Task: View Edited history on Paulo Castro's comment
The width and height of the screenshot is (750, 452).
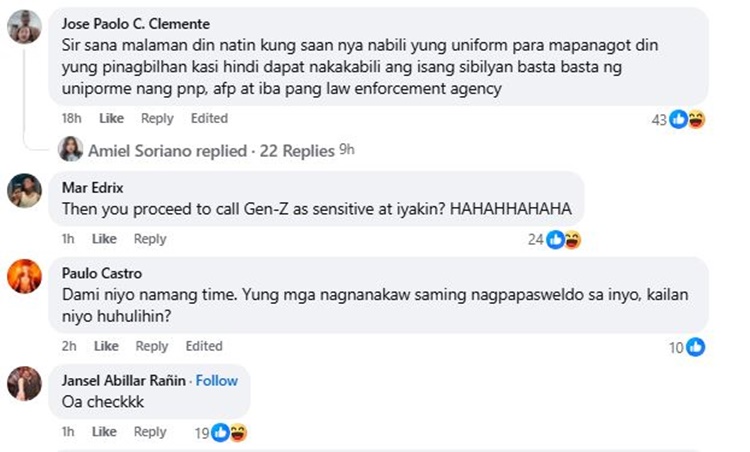Action: [x=204, y=346]
